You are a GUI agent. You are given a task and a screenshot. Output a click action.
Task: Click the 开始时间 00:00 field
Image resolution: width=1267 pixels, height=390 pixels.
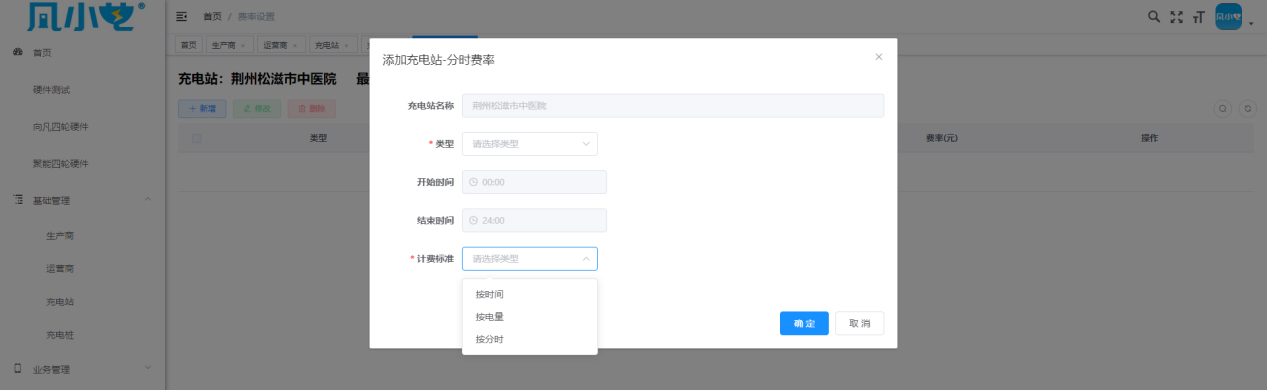[534, 182]
